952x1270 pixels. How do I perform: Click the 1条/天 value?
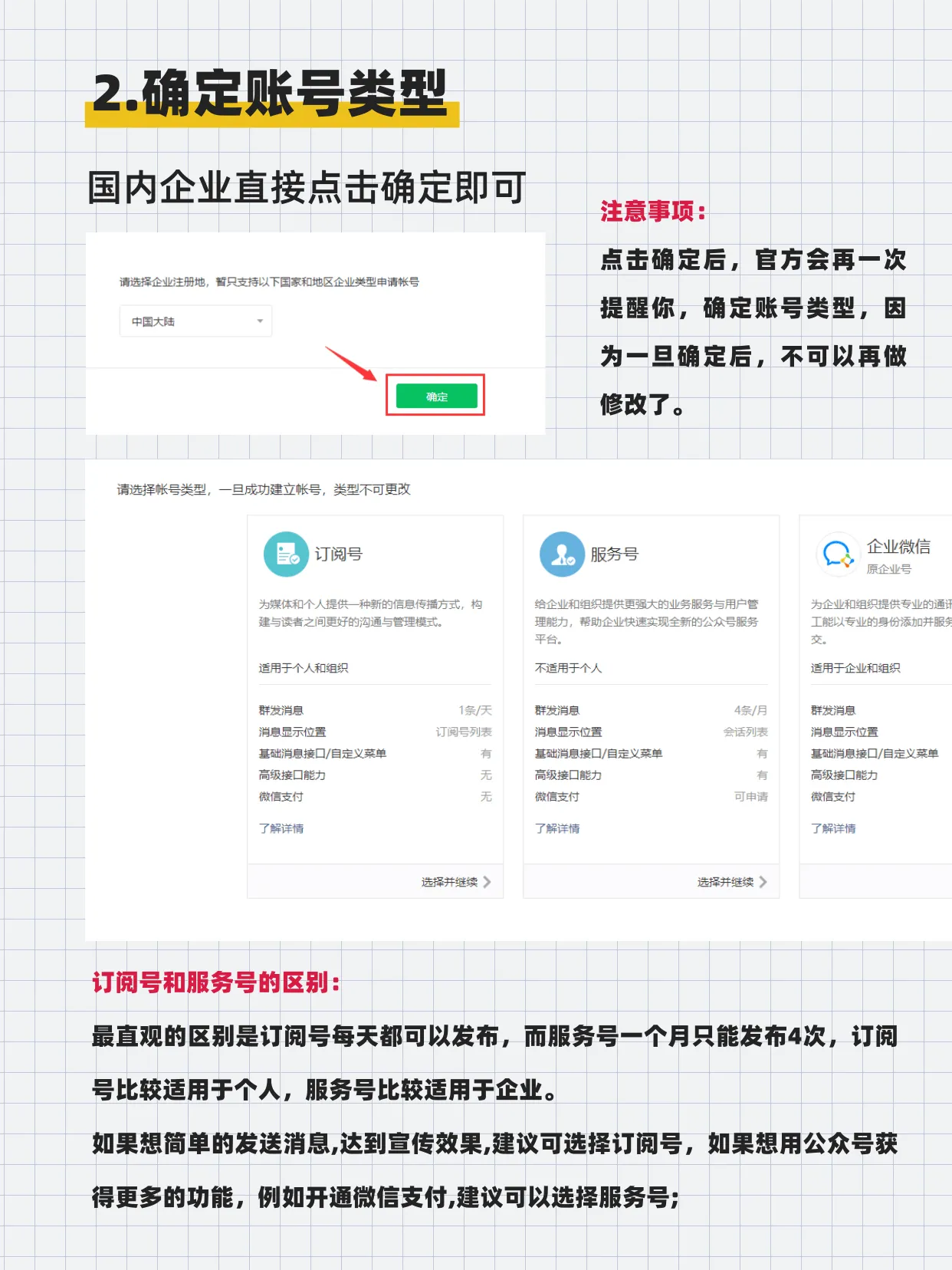click(475, 710)
